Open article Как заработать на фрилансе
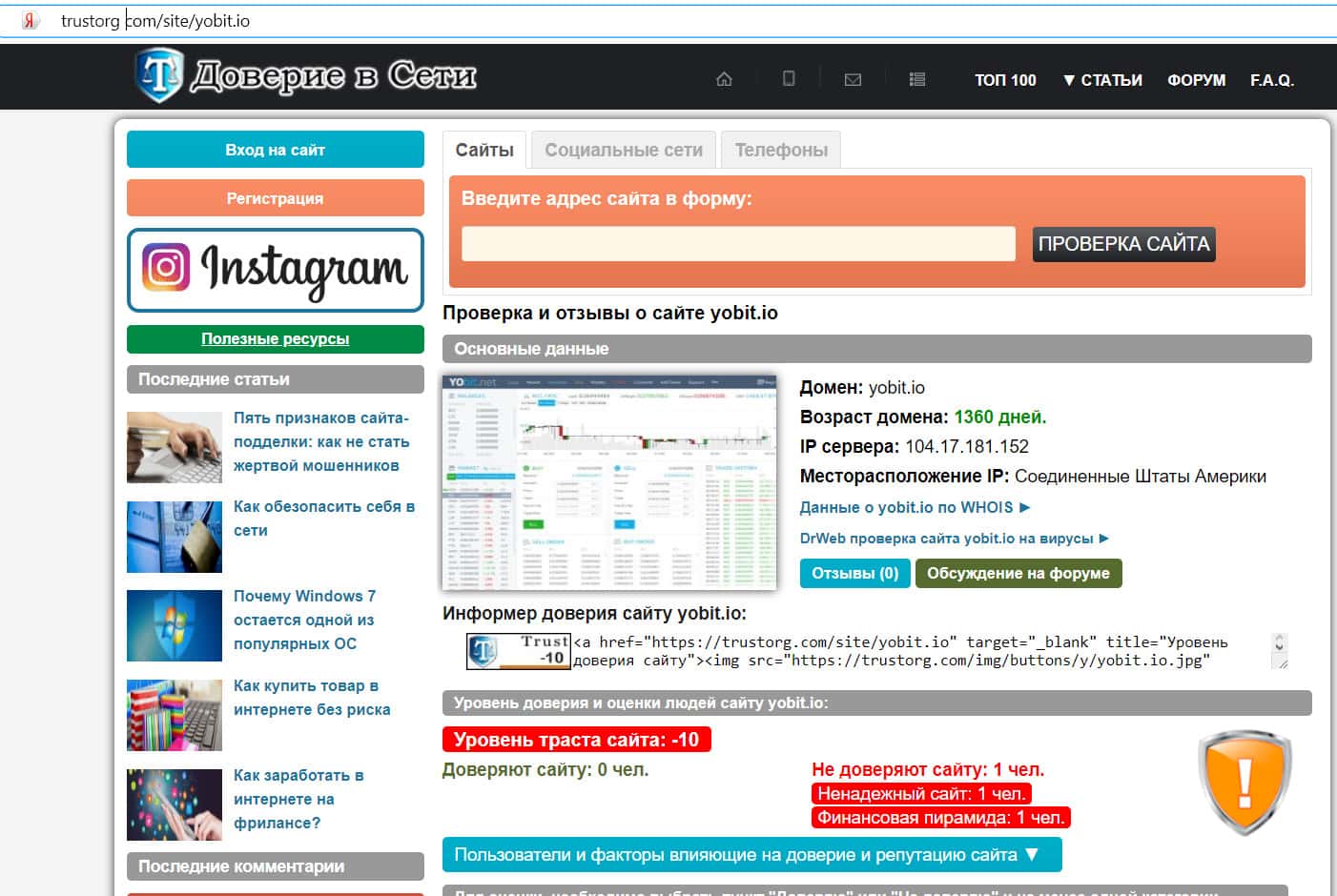This screenshot has height=896, width=1337. [x=298, y=799]
